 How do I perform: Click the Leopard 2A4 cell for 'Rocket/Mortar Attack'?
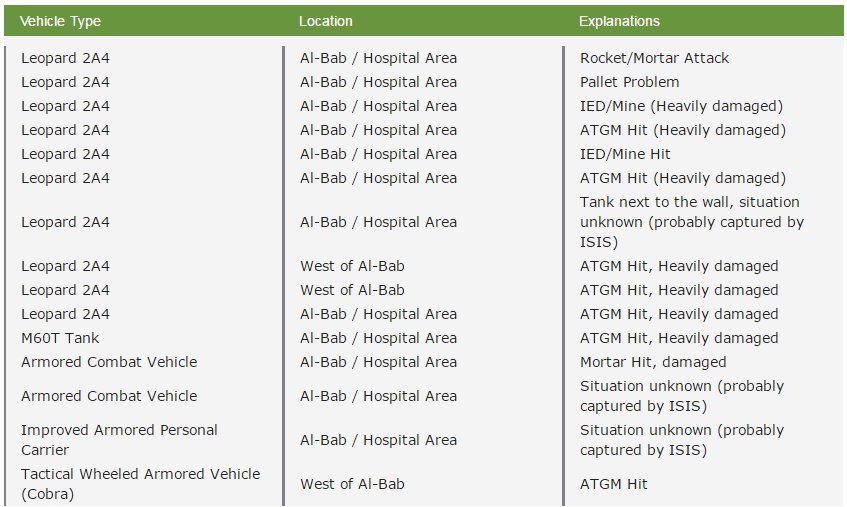65,58
